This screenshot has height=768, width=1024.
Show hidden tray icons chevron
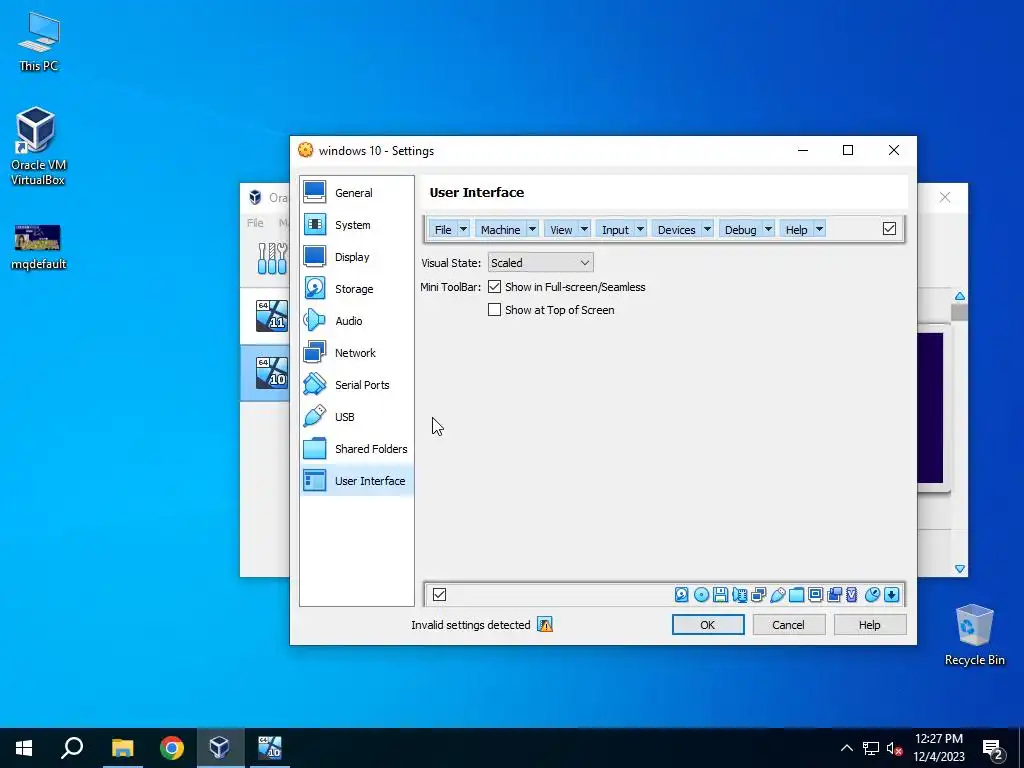(x=846, y=748)
